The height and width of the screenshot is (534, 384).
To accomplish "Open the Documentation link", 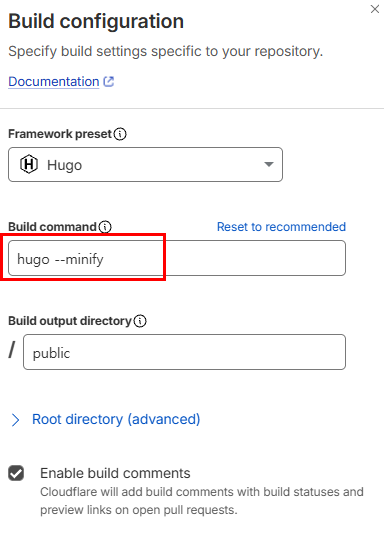I will click(x=54, y=82).
